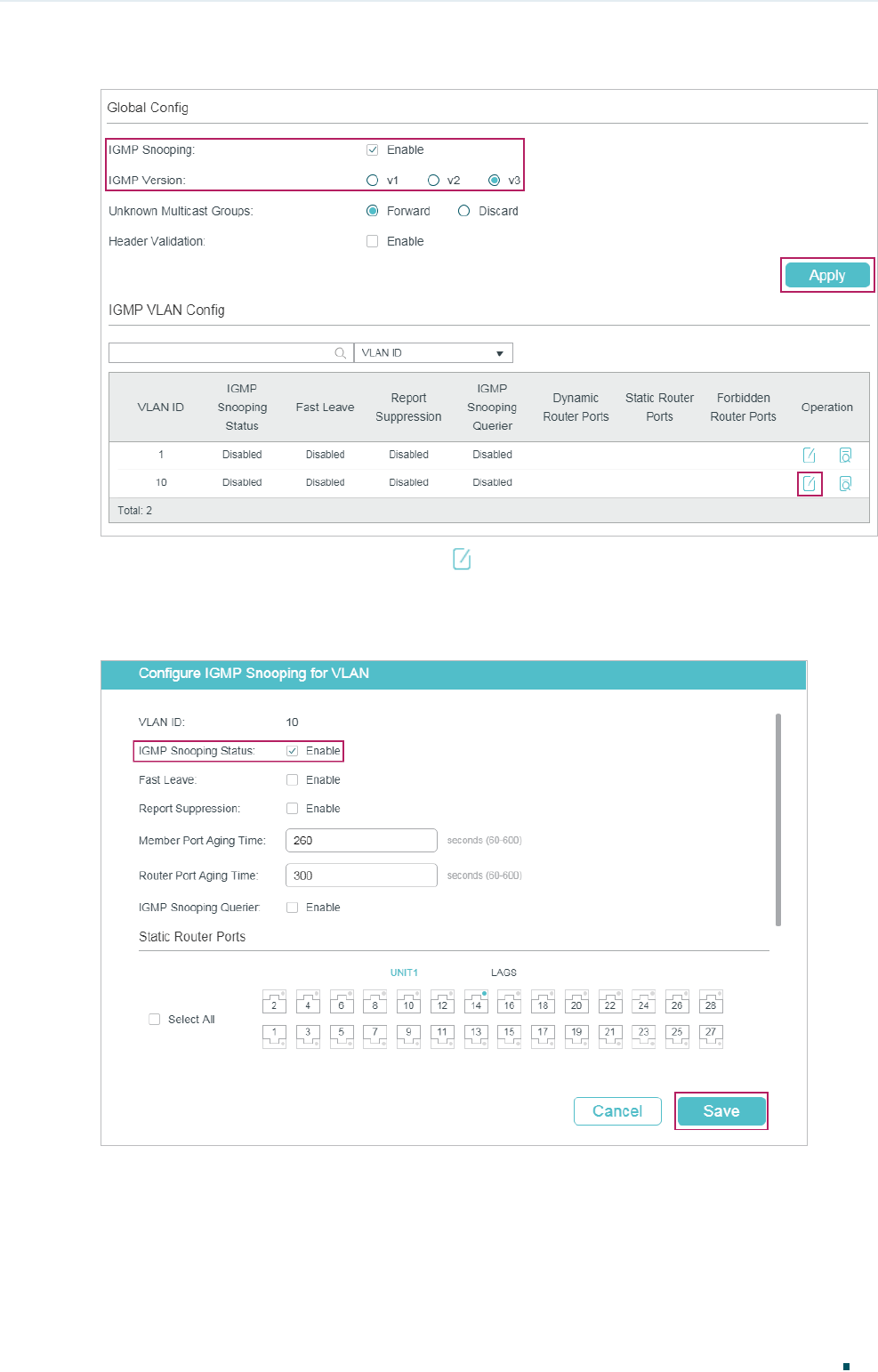Select port 26 in Static Router Ports
Screen dimensions: 878x1372
point(677,1002)
